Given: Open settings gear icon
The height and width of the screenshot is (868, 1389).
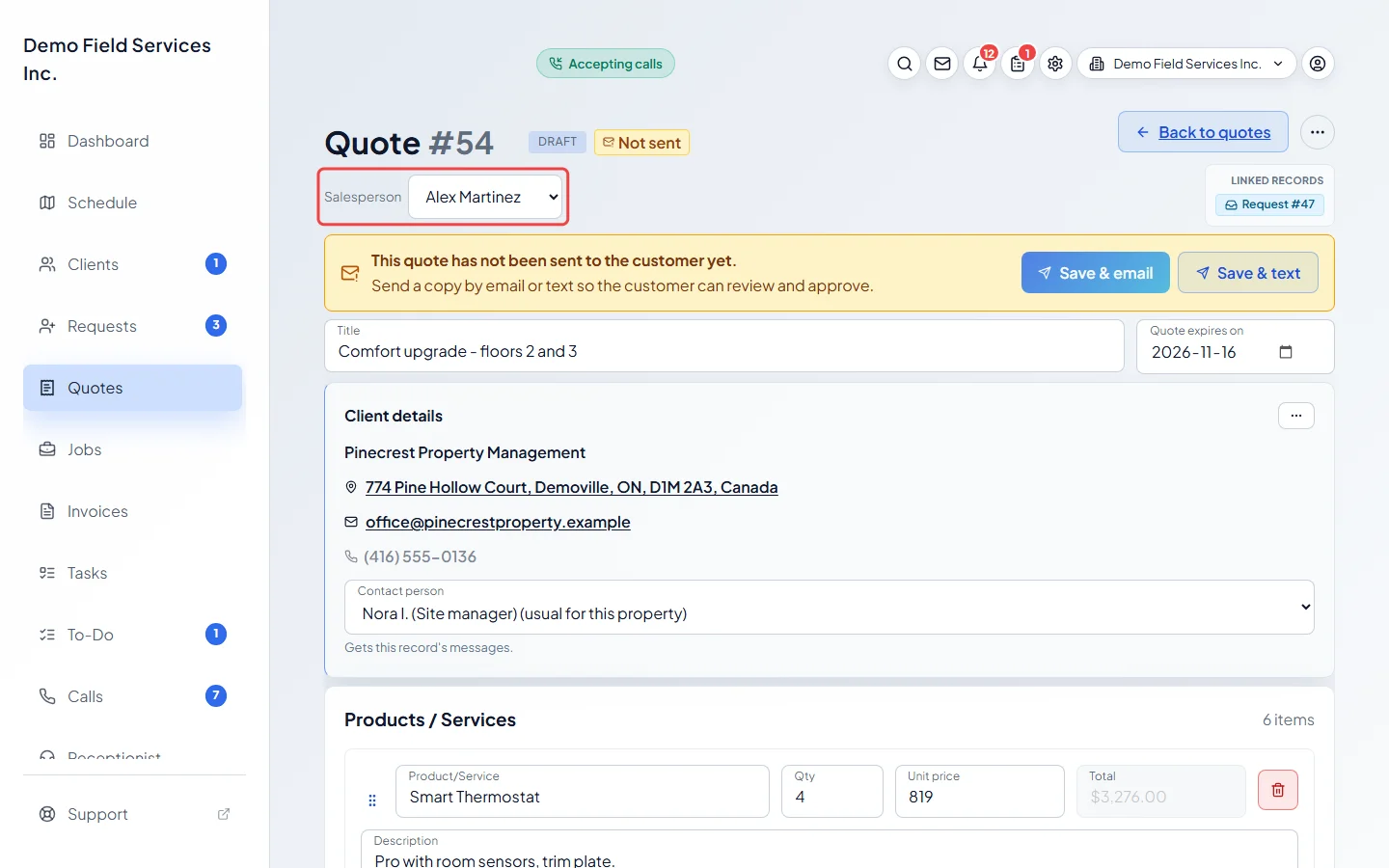Looking at the screenshot, I should pos(1055,64).
